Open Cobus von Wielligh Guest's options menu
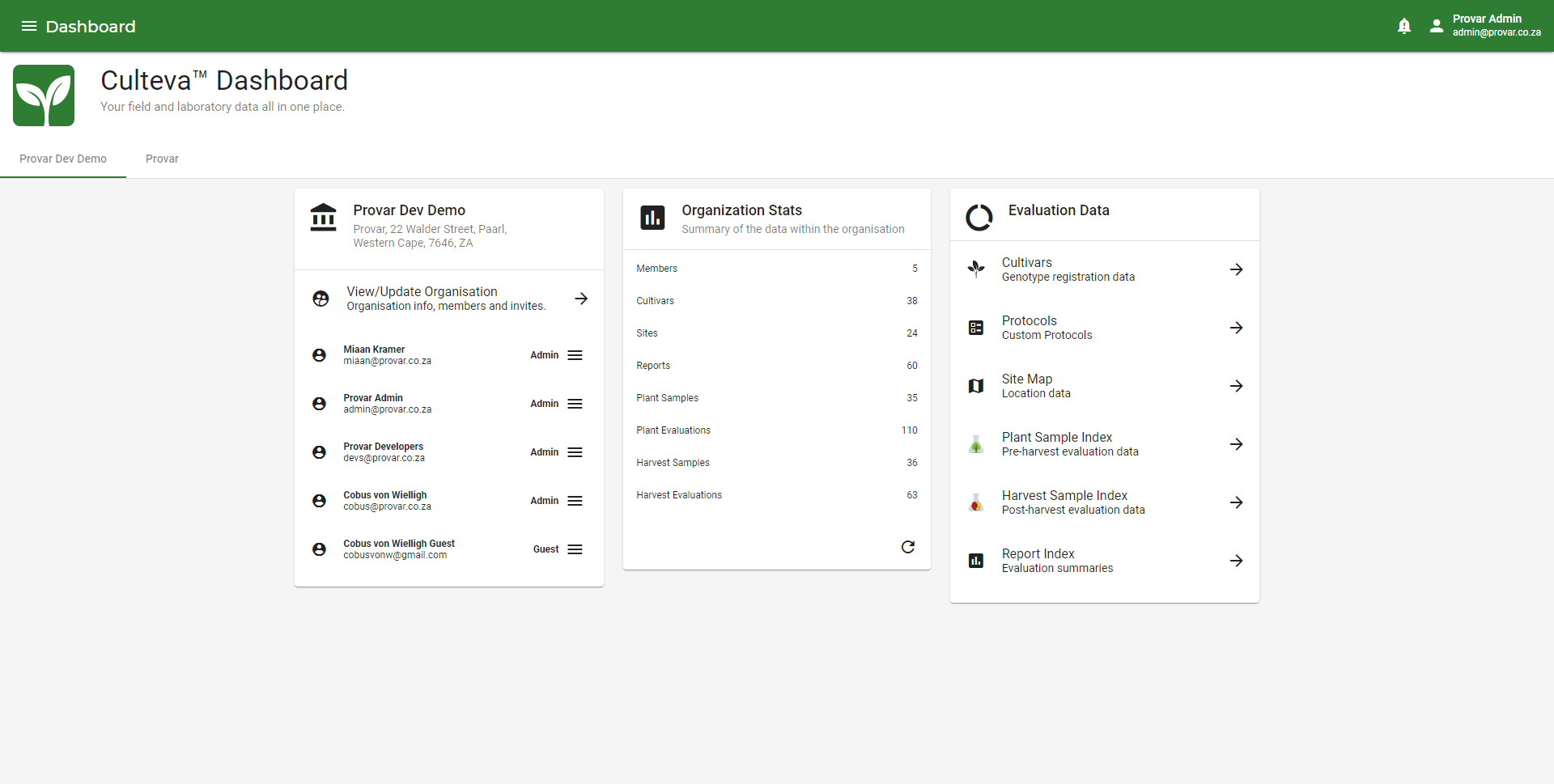The height and width of the screenshot is (784, 1554). click(x=575, y=549)
